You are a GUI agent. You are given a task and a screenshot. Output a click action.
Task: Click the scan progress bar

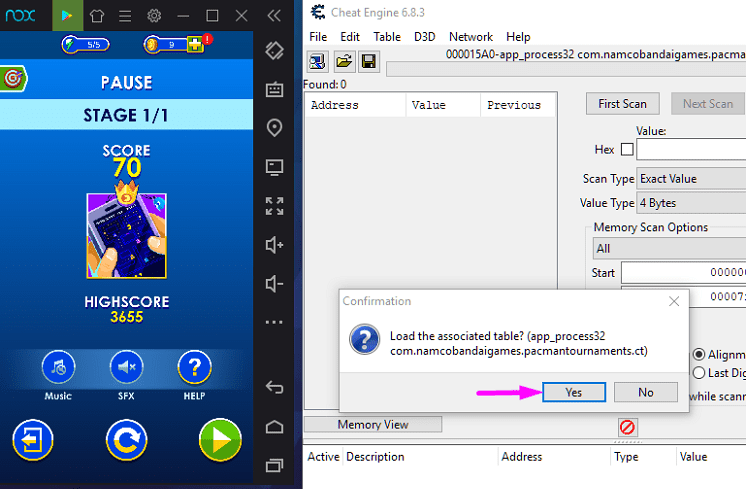(566, 69)
